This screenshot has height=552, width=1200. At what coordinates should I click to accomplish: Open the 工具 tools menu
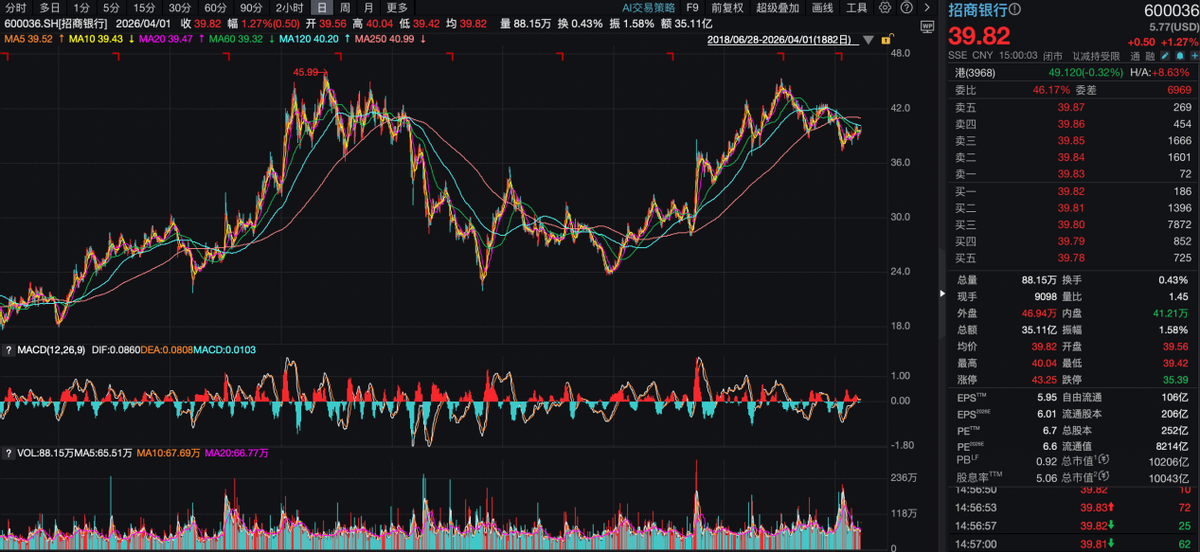(856, 7)
